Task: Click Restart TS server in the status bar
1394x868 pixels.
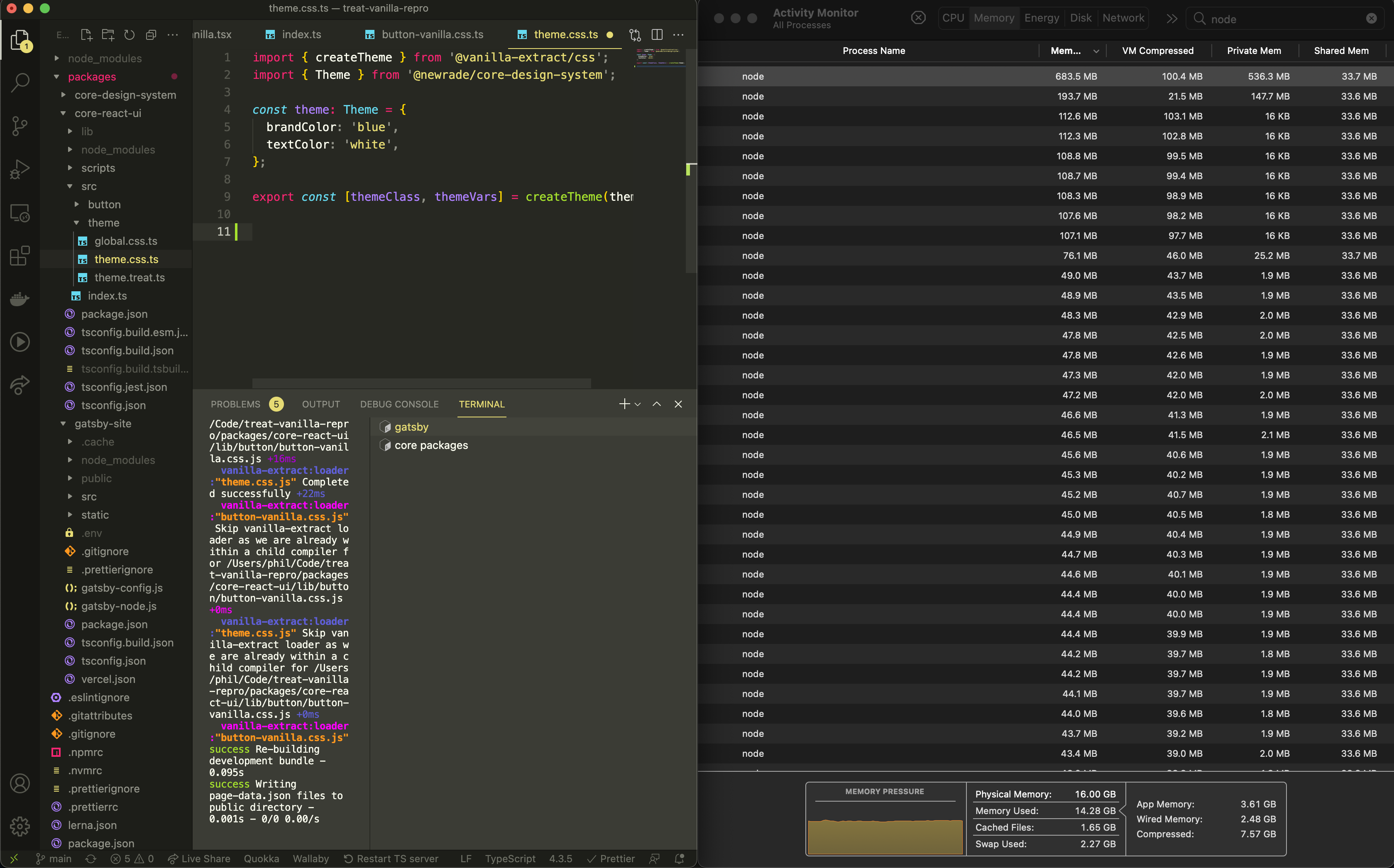Action: [398, 858]
